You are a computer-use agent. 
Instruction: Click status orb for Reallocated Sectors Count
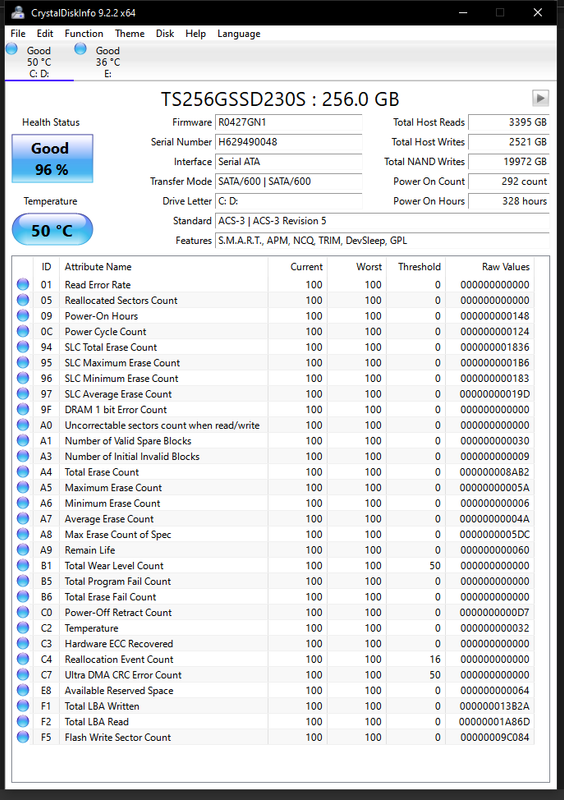click(x=23, y=300)
